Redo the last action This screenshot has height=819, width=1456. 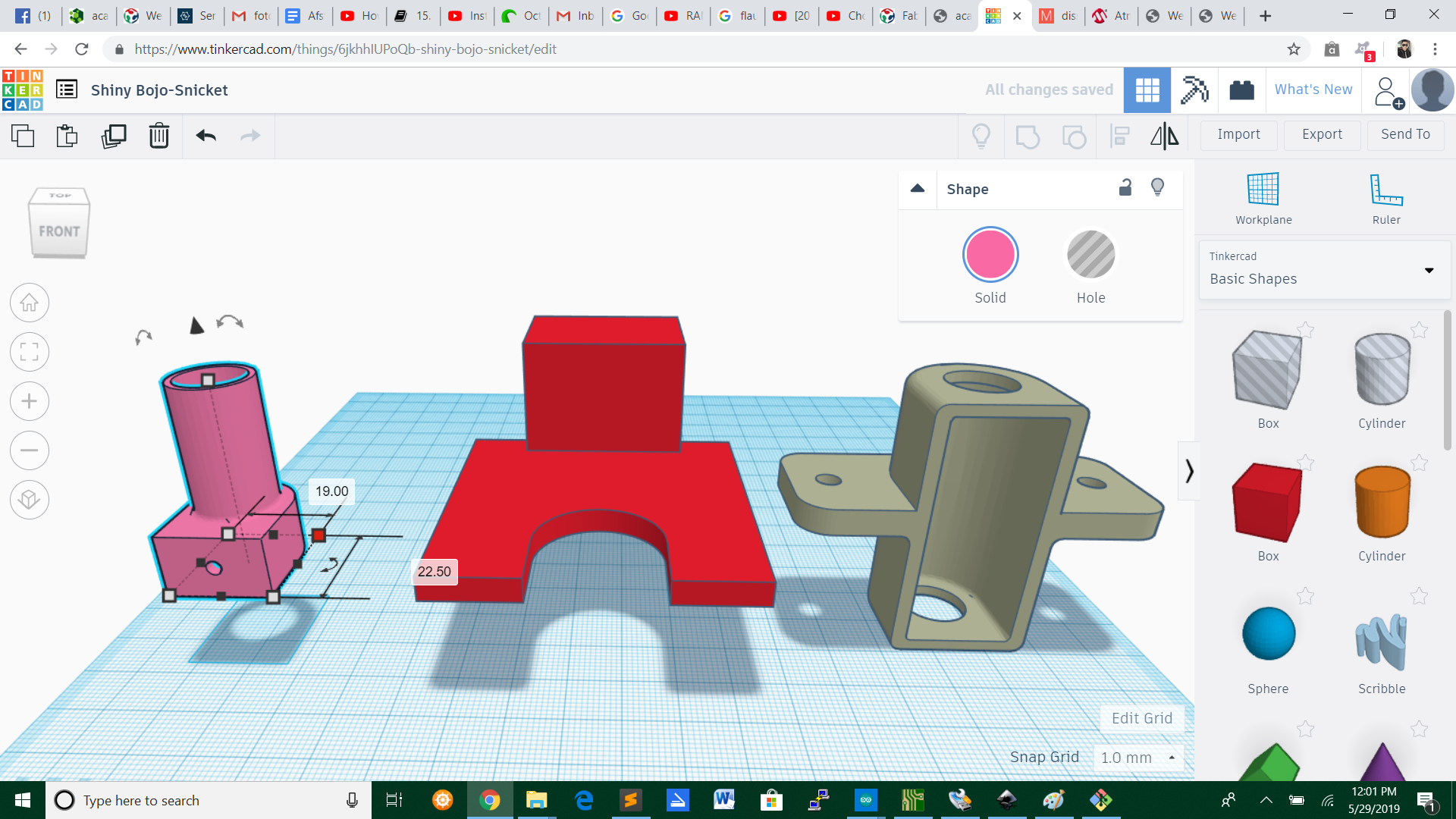(250, 136)
